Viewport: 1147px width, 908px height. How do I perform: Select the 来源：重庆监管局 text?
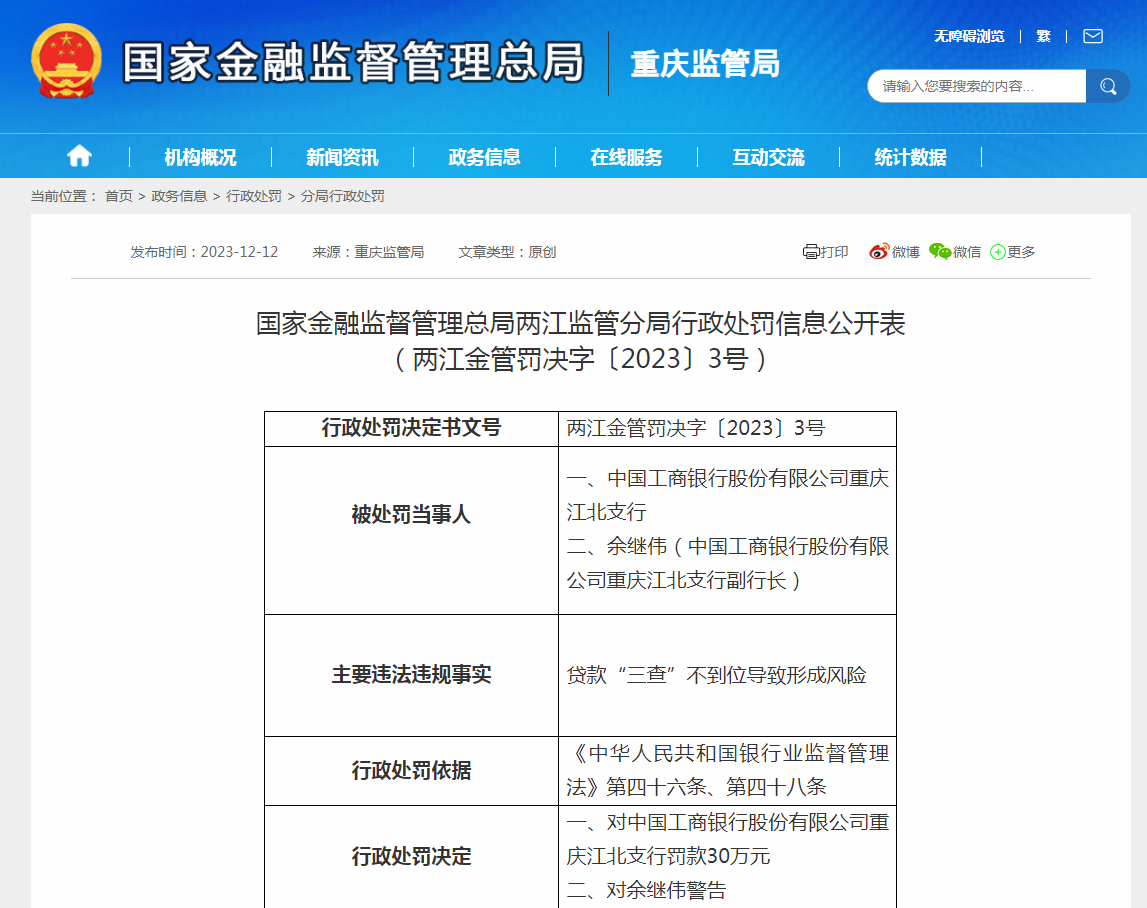(368, 252)
